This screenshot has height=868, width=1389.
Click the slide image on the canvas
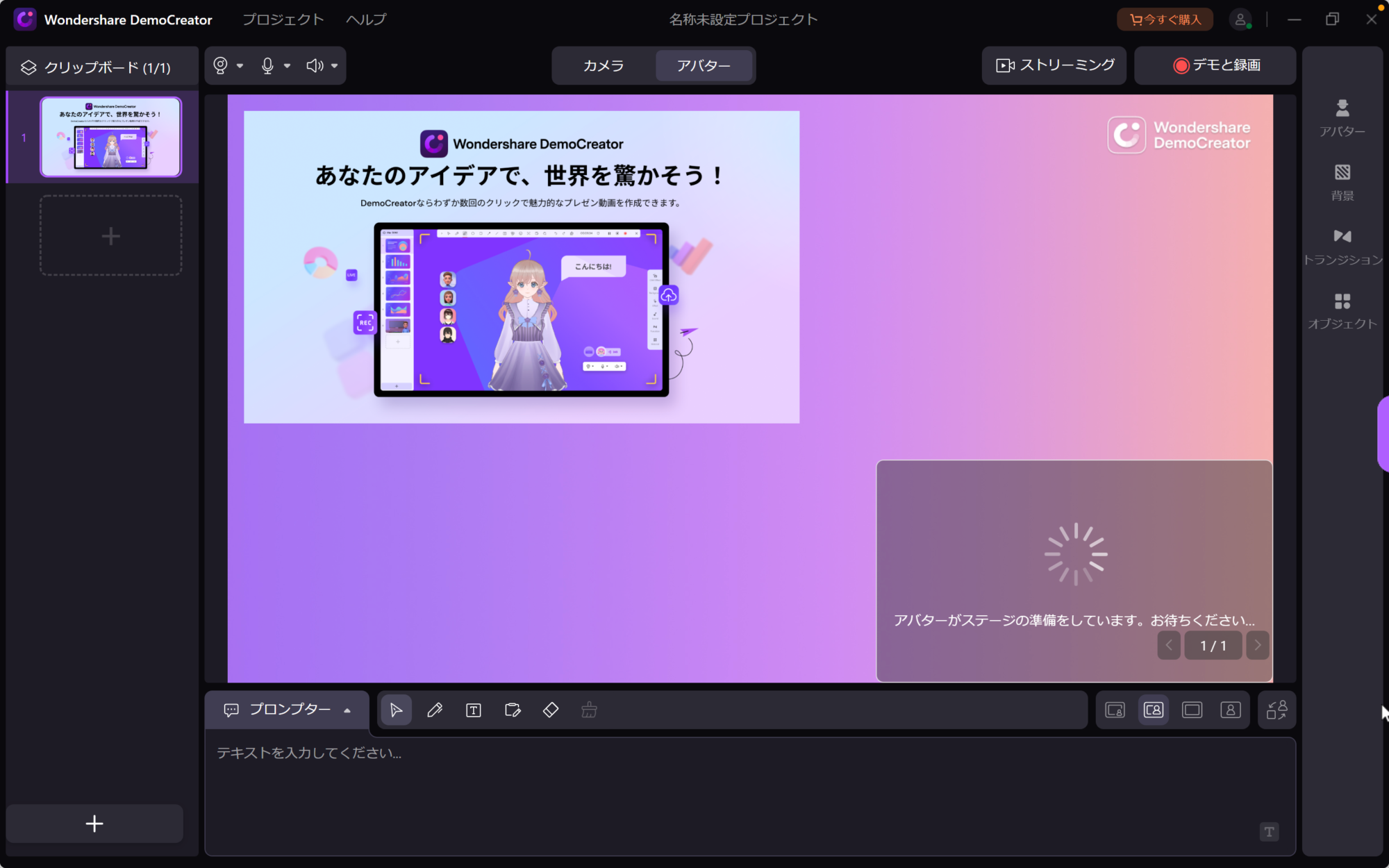point(522,267)
